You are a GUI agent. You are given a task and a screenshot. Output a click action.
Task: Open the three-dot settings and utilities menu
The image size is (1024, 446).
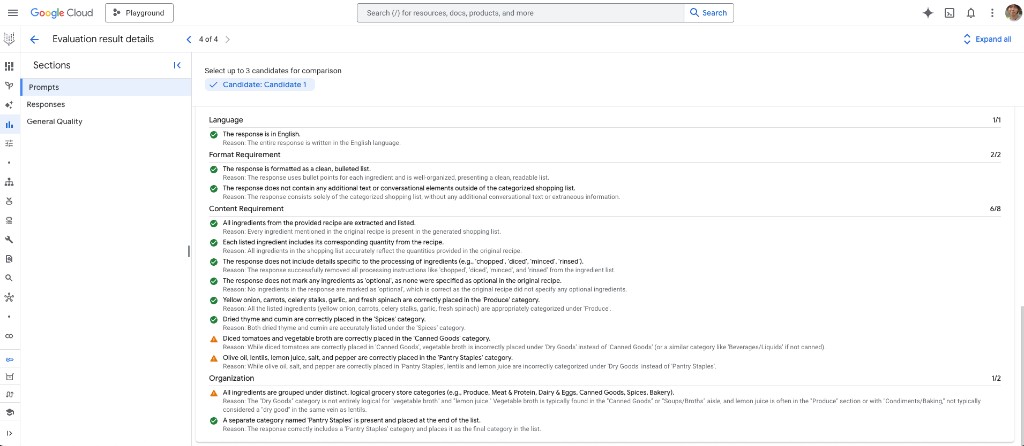pyautogui.click(x=992, y=13)
